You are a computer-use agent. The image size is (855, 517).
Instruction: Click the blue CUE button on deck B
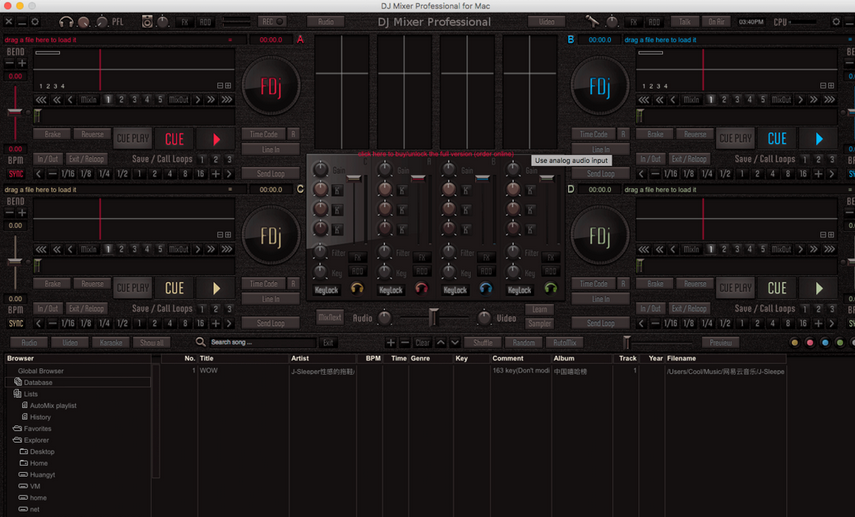coord(777,139)
